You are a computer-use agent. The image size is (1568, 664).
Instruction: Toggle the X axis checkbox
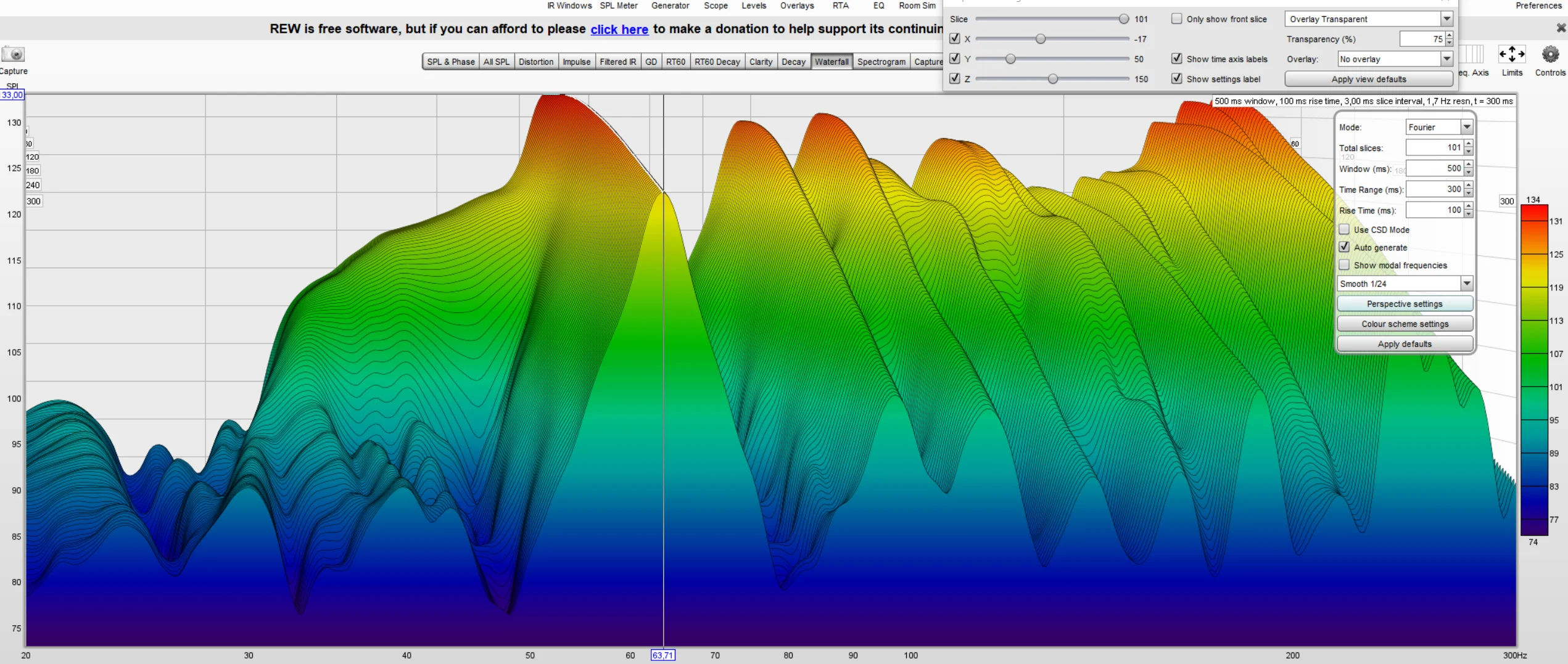[x=955, y=38]
